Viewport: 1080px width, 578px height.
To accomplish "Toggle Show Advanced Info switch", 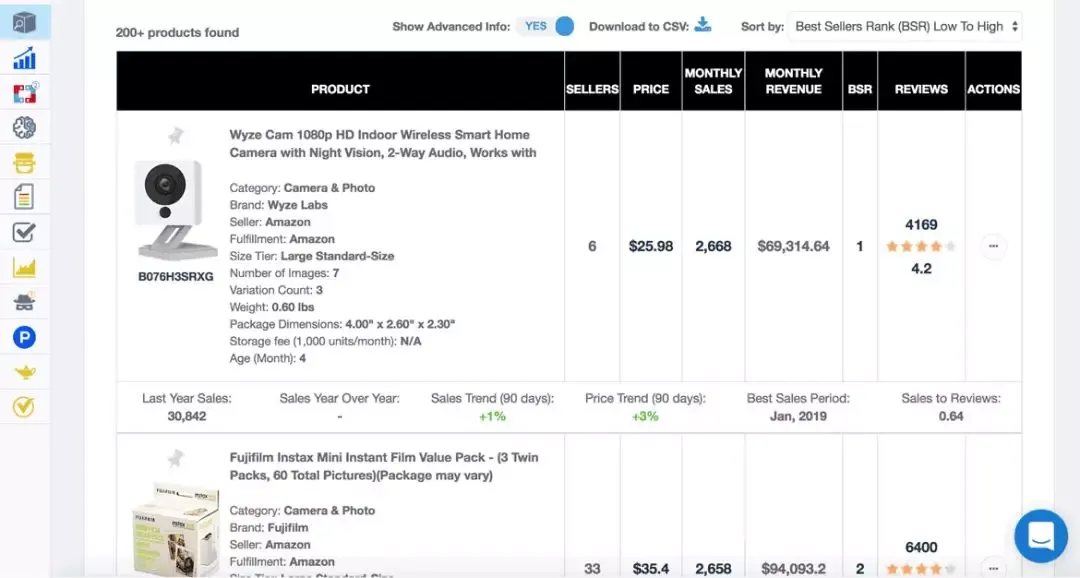I will (x=546, y=26).
